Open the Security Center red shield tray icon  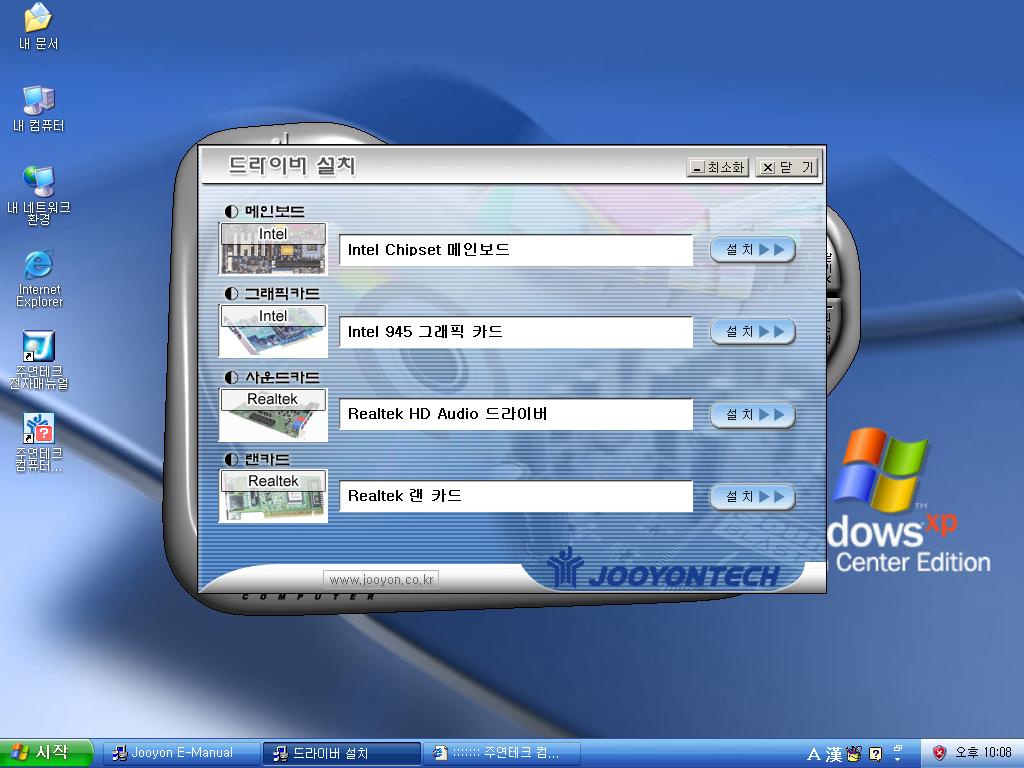pos(939,753)
